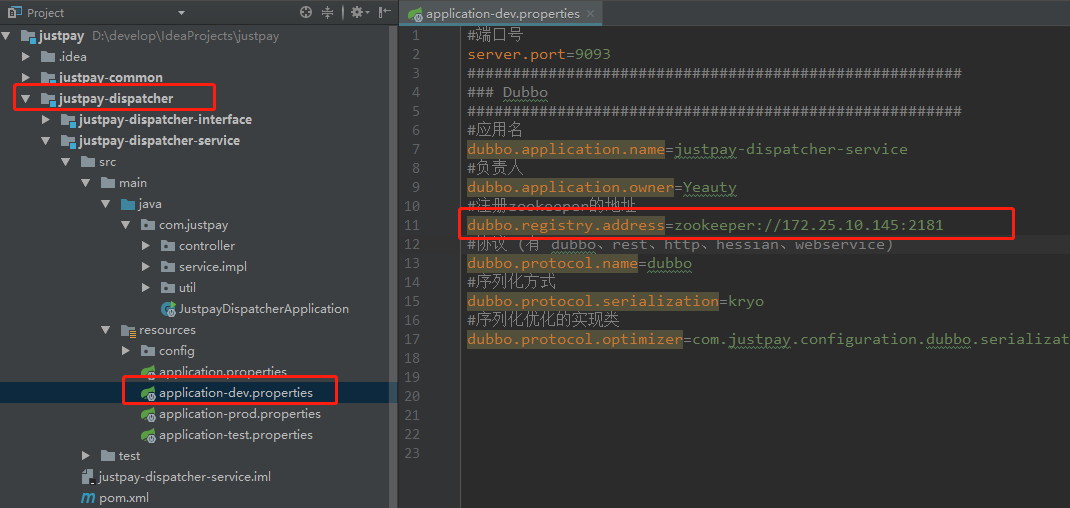Open the Project view selector dropdown arrow
The width and height of the screenshot is (1070, 508).
click(182, 13)
